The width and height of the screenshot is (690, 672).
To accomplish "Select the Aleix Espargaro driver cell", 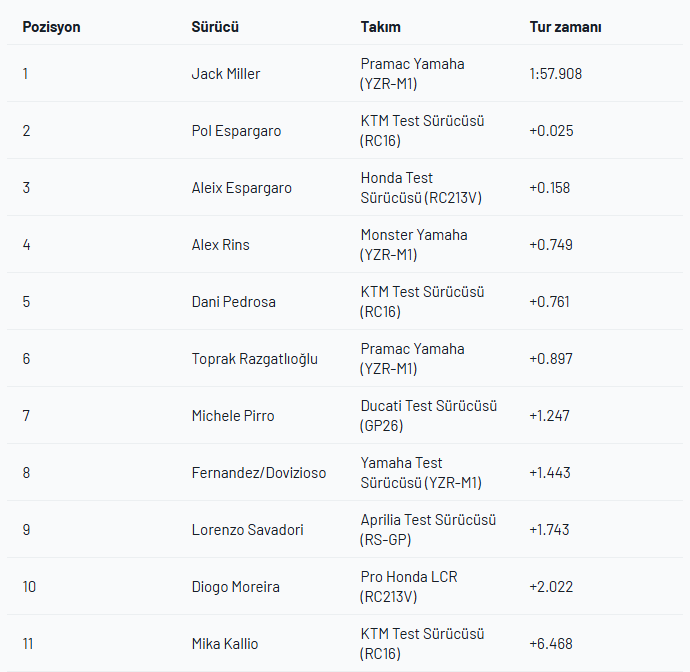I will click(x=241, y=188).
